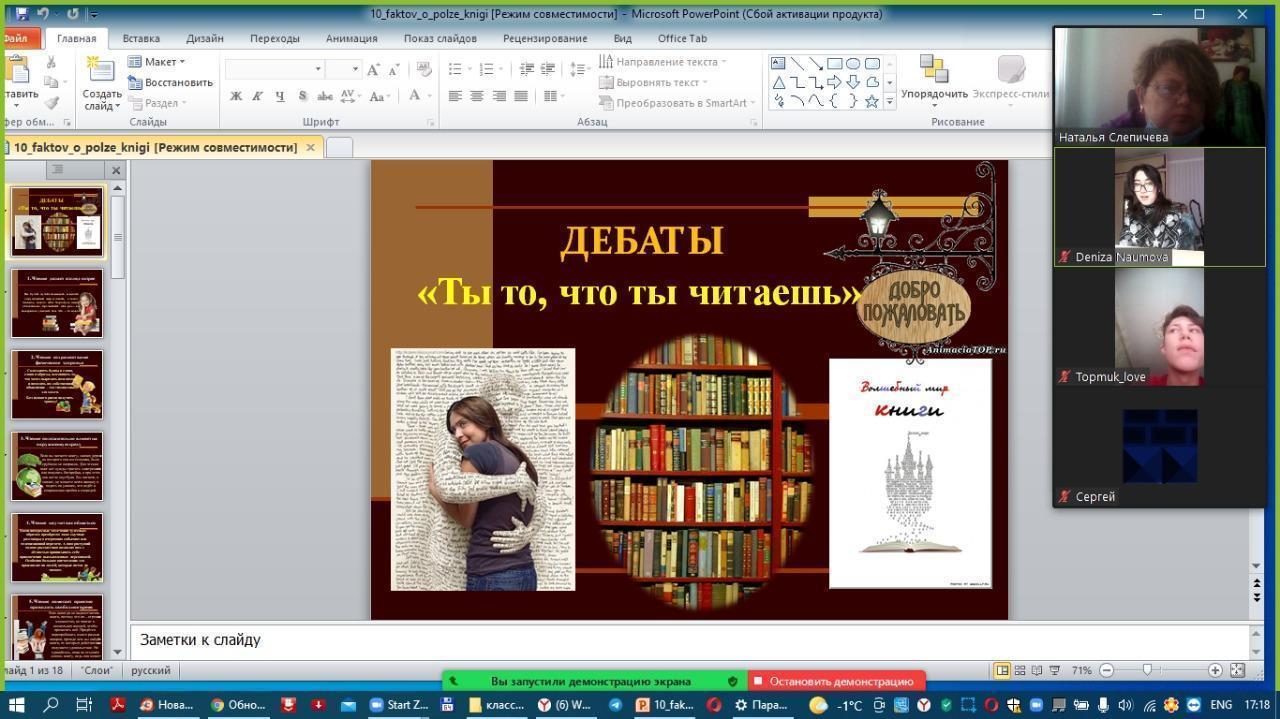Click the Упорядочить arrange icon
This screenshot has width=1280, height=719.
pos(934,70)
